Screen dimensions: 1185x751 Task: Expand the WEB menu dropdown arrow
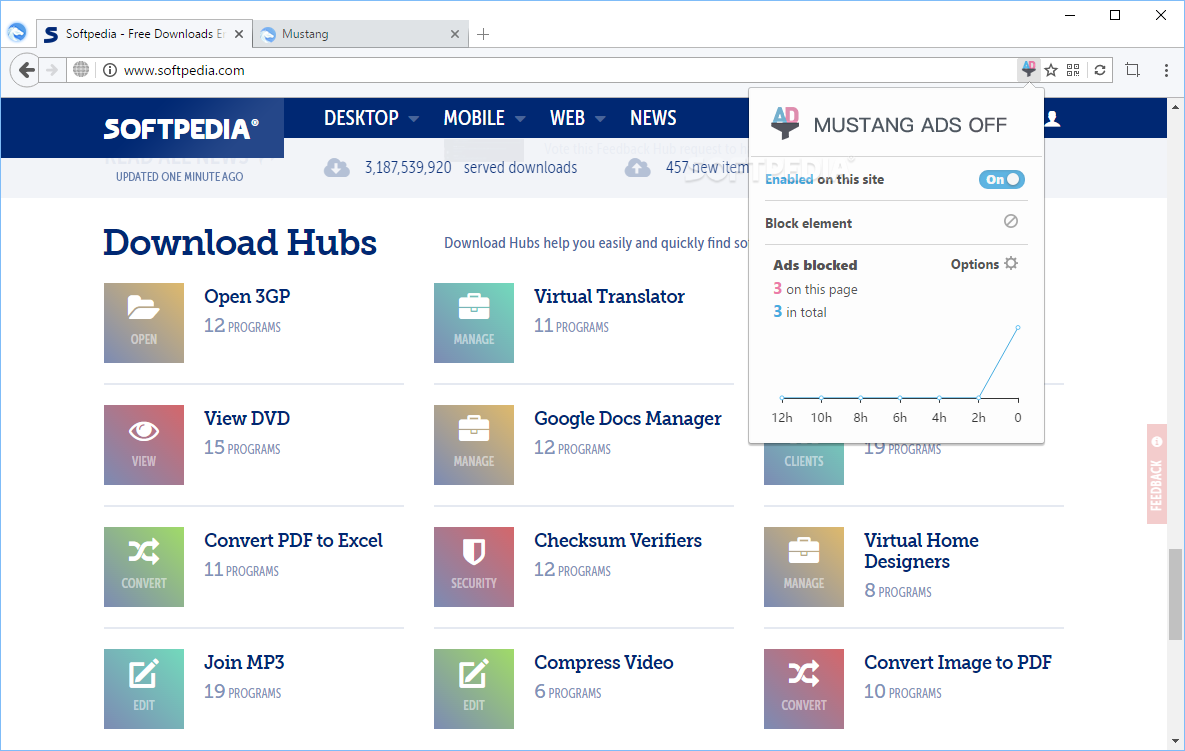(x=600, y=119)
